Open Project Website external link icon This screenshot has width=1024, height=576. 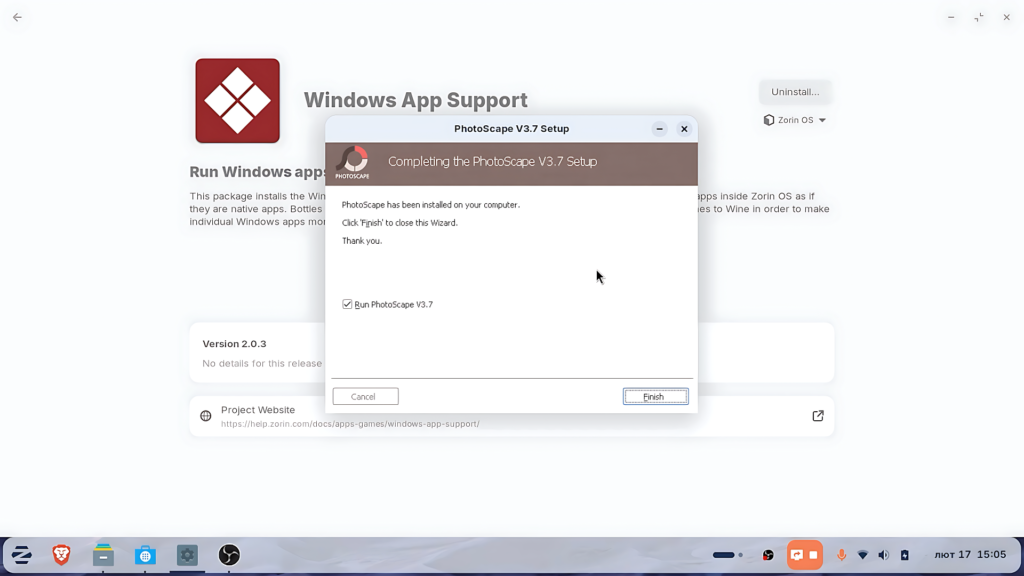click(818, 416)
